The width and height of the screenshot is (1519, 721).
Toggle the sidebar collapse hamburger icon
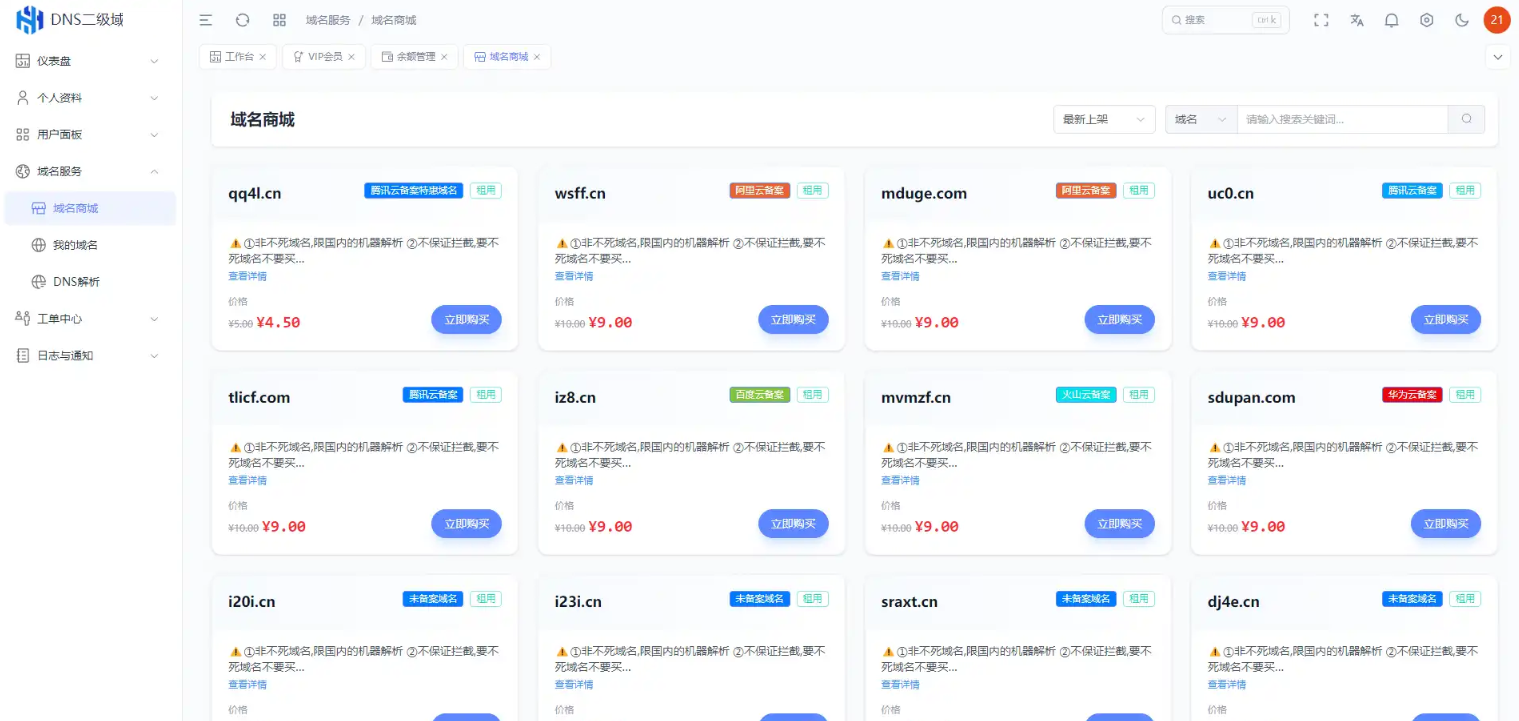(205, 19)
